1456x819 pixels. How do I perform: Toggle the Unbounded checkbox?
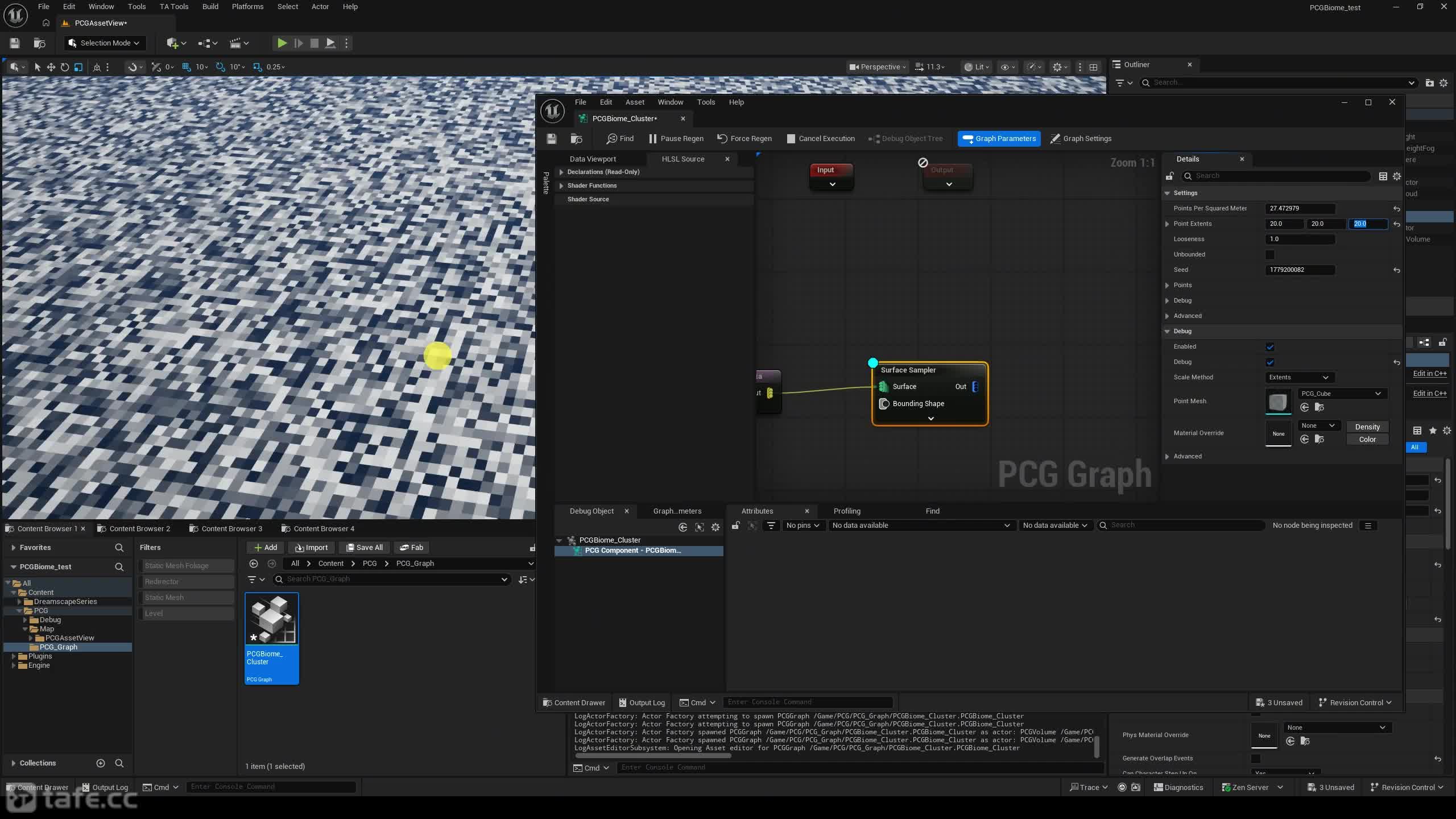(x=1270, y=254)
